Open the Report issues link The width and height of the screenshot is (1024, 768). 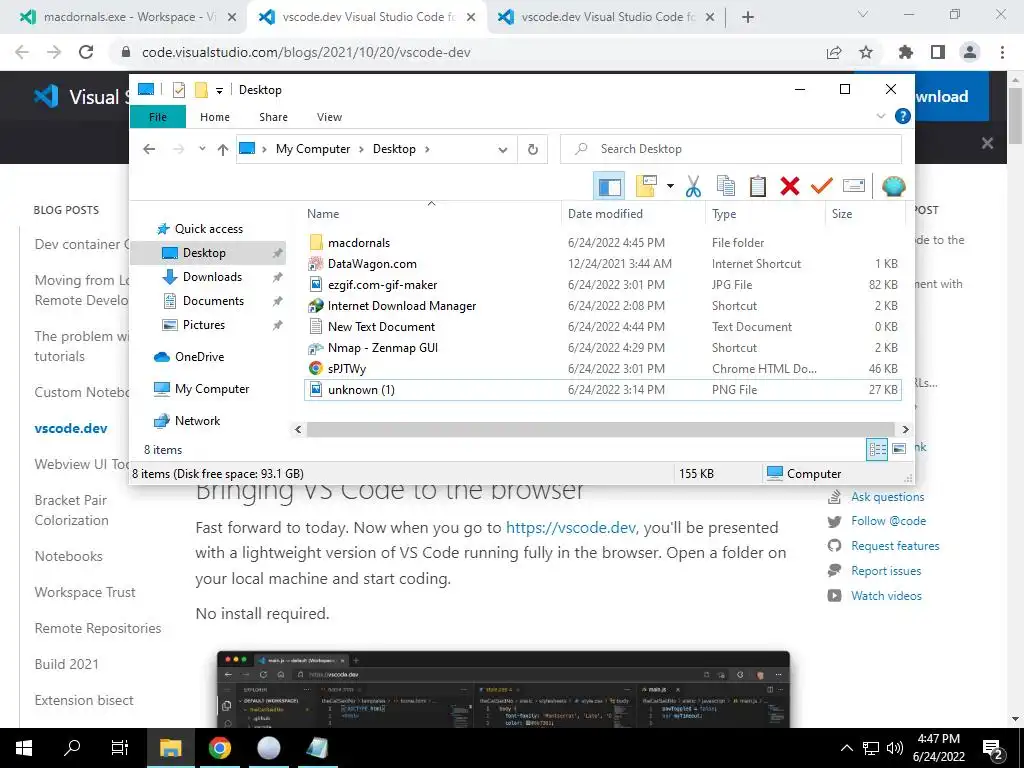point(886,571)
